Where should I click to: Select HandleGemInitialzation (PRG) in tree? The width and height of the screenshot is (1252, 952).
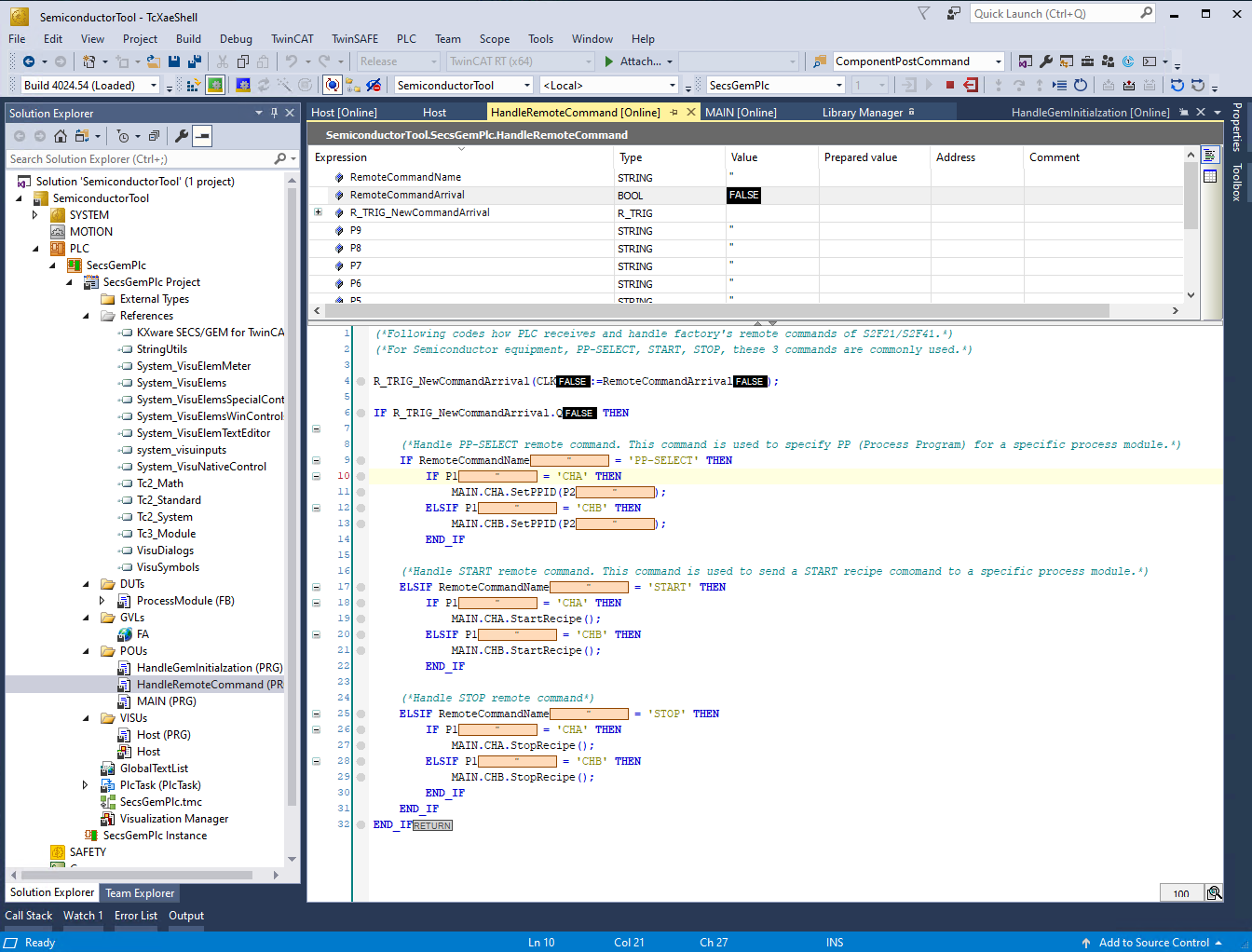click(210, 668)
